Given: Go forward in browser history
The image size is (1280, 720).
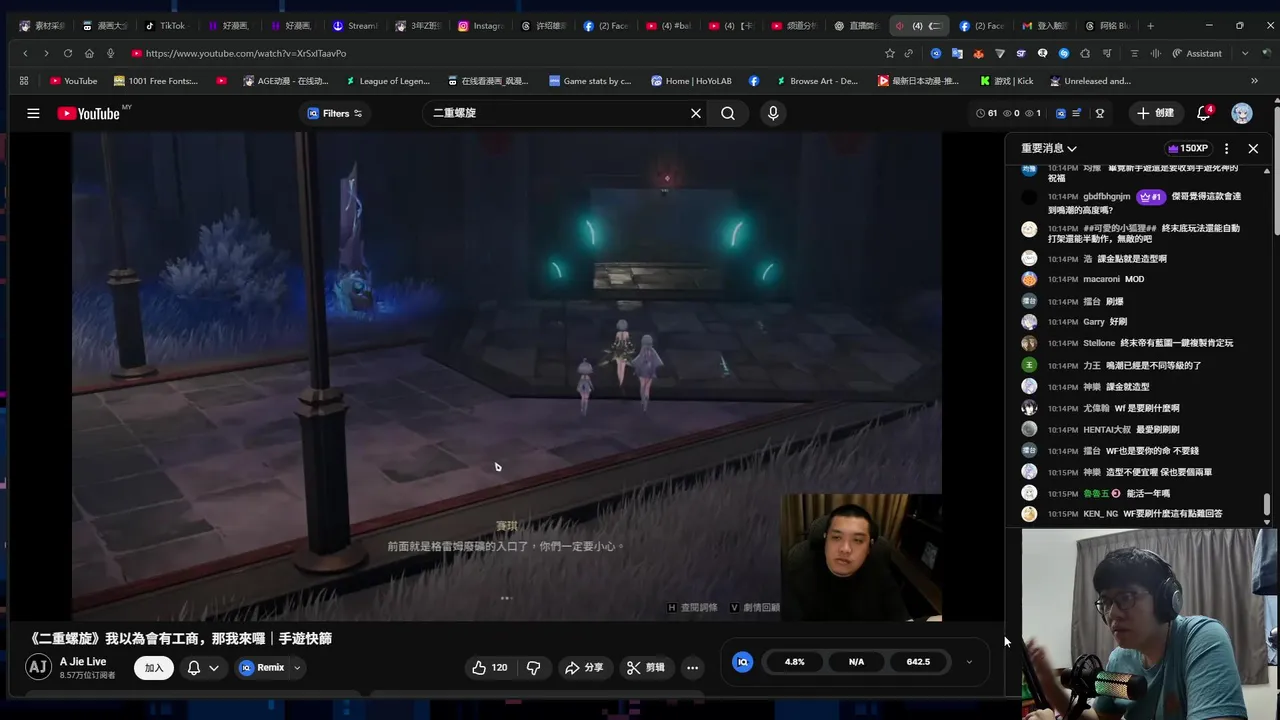Looking at the screenshot, I should point(46,53).
